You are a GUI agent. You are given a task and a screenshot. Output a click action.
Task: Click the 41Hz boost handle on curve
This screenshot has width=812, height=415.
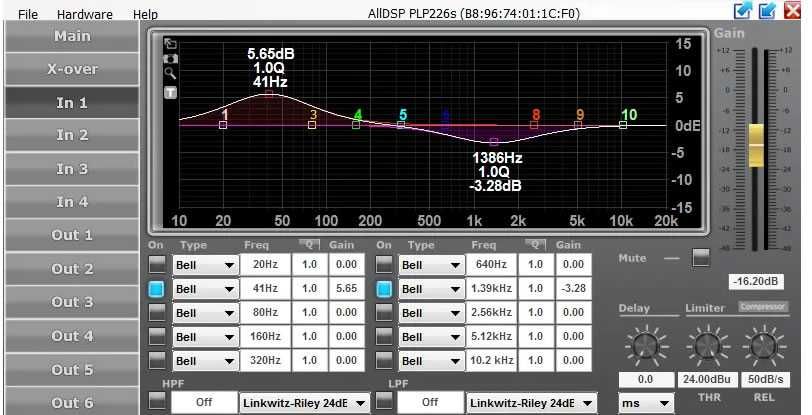coord(269,94)
